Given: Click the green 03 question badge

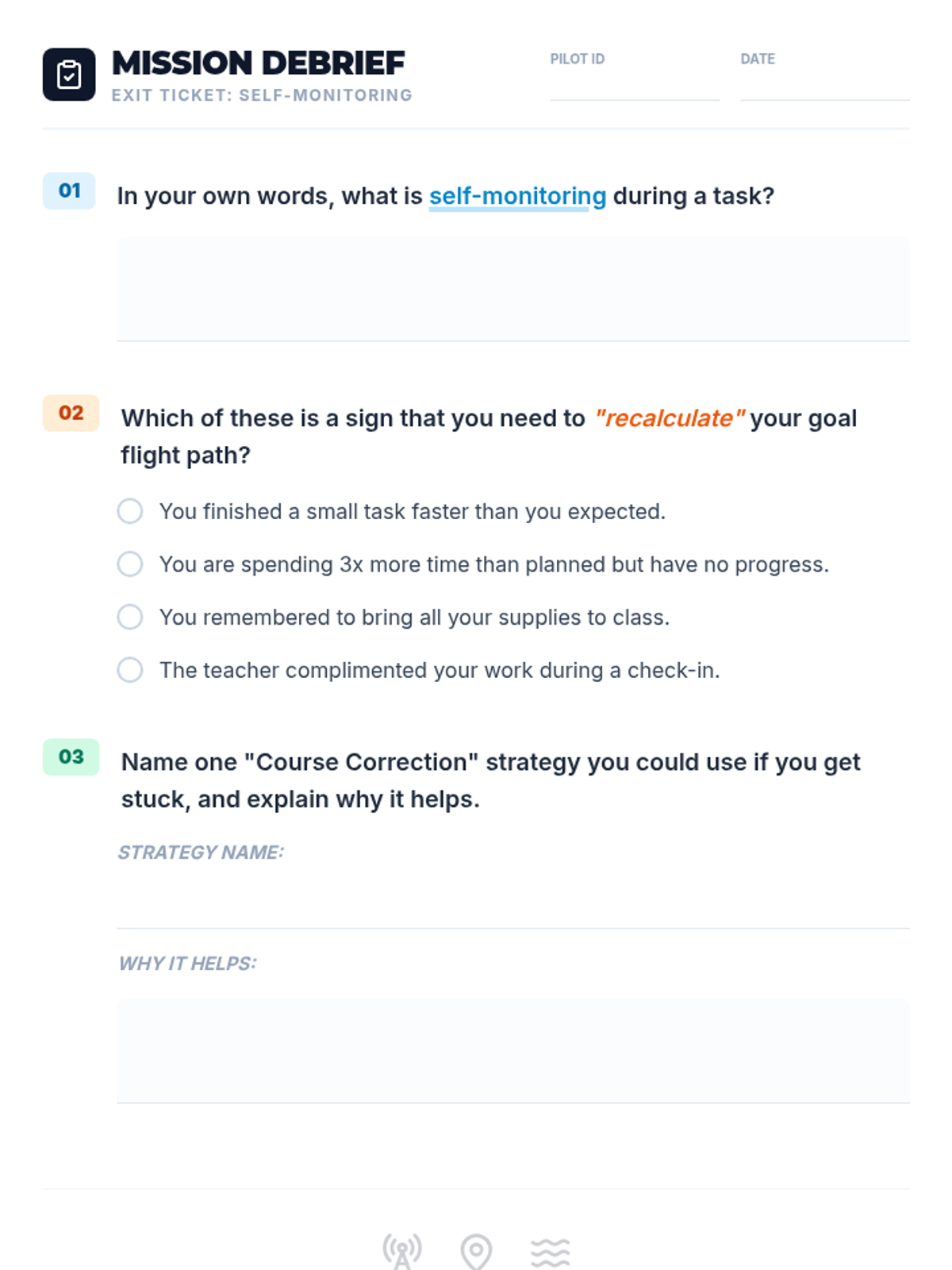Looking at the screenshot, I should [x=71, y=756].
